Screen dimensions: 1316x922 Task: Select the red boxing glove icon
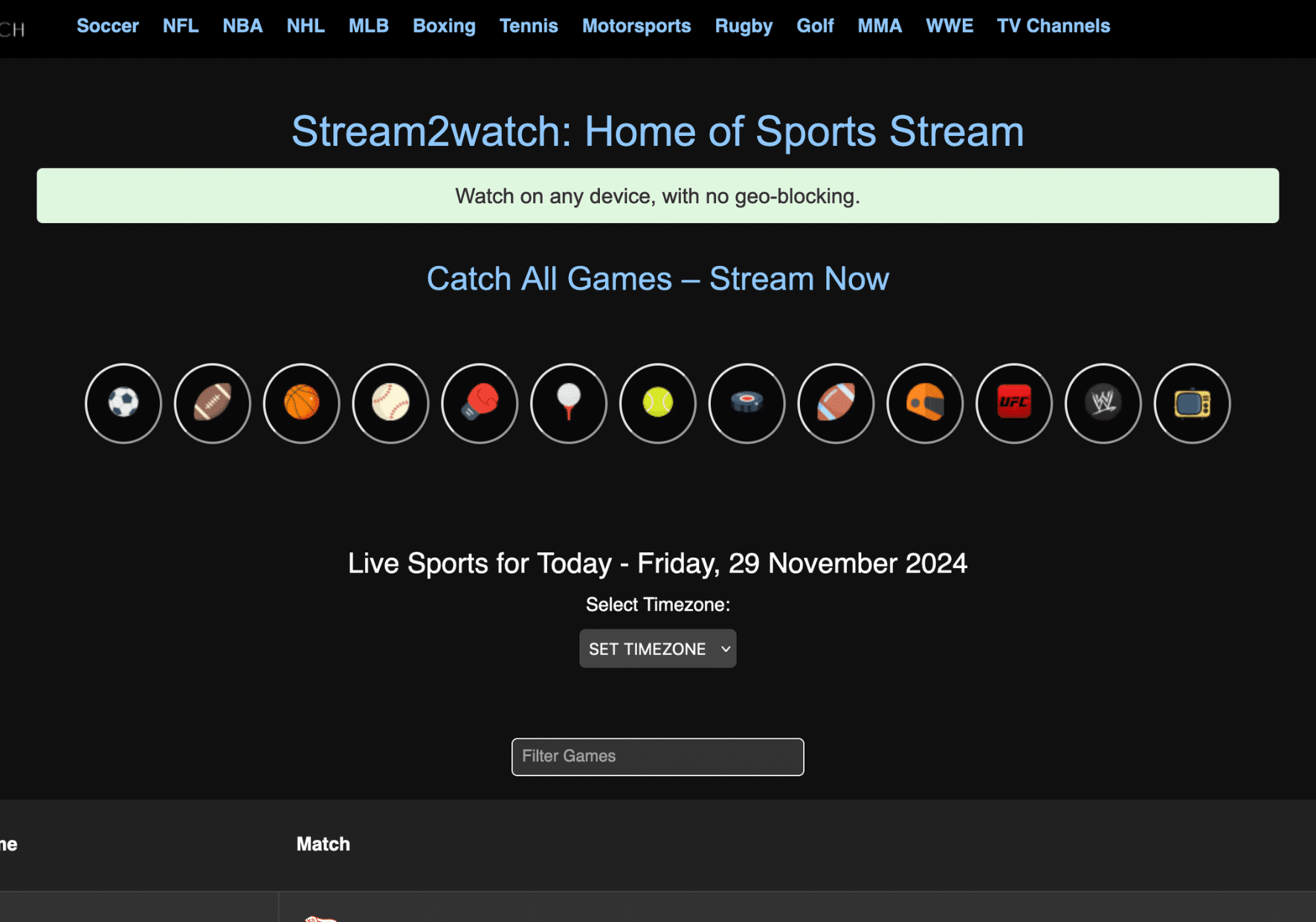[x=480, y=403]
